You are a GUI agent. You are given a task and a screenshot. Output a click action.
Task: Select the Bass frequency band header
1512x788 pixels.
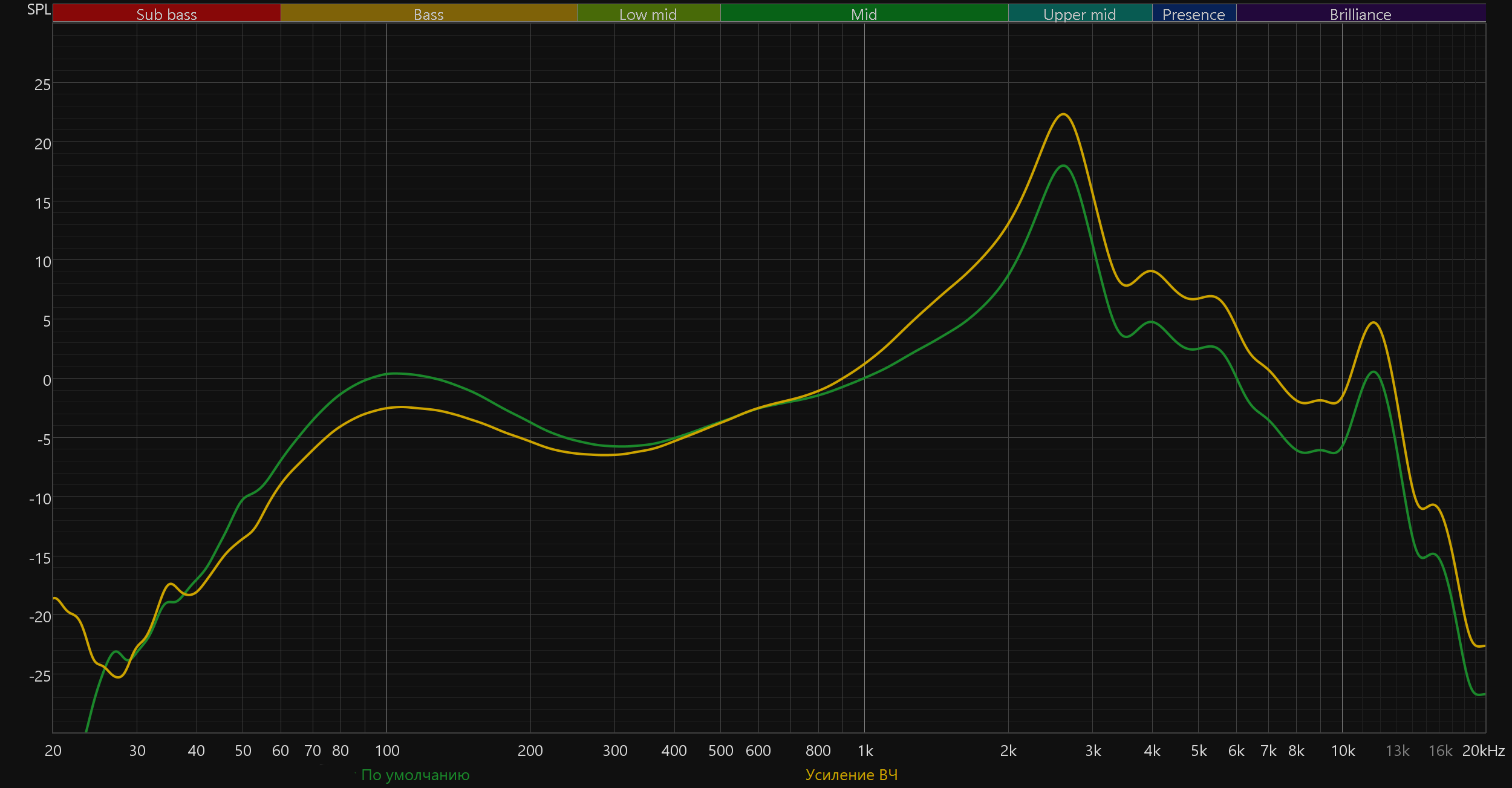click(428, 14)
